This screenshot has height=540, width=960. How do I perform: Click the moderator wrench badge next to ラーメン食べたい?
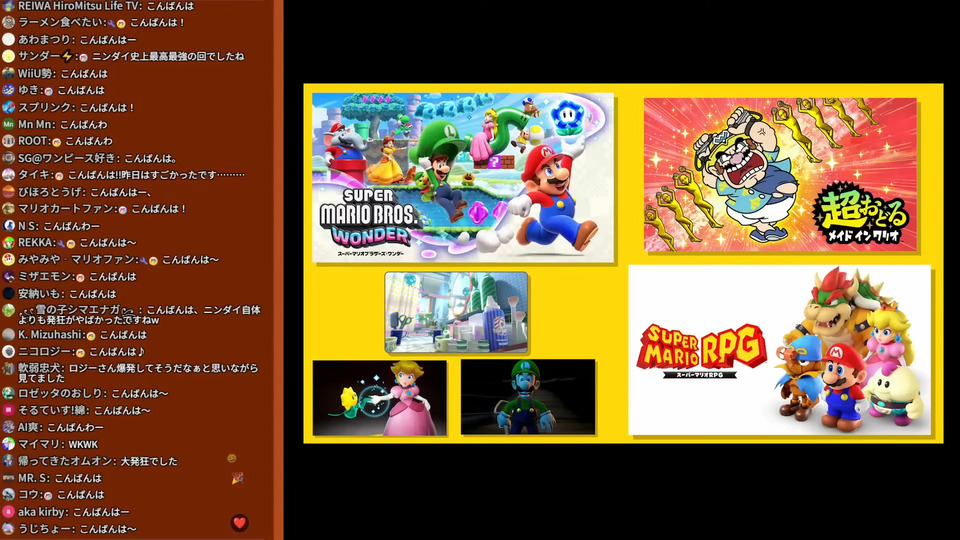pos(111,23)
